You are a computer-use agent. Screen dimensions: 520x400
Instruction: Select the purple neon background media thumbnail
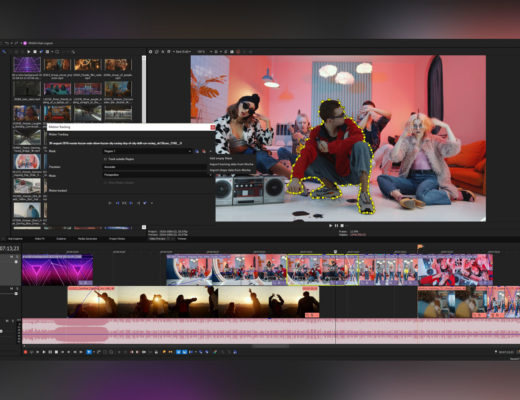[x=27, y=64]
